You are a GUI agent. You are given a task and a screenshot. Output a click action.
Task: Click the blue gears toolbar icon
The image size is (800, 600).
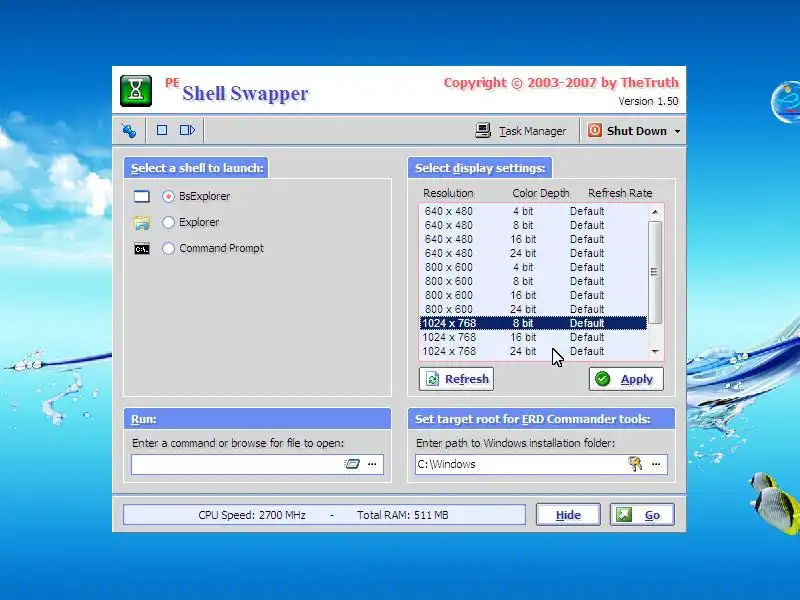click(129, 131)
